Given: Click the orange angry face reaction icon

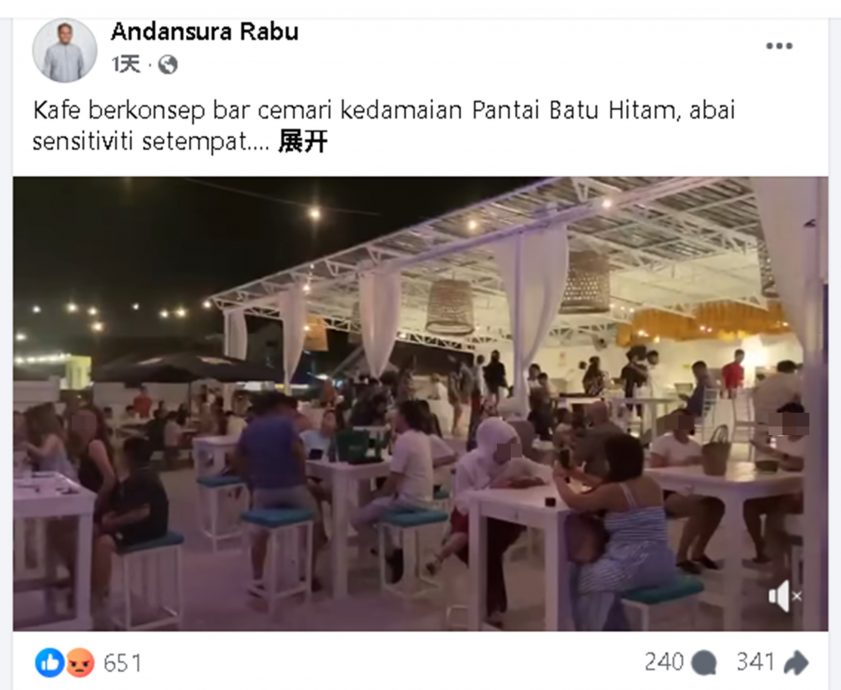Looking at the screenshot, I should click(79, 663).
